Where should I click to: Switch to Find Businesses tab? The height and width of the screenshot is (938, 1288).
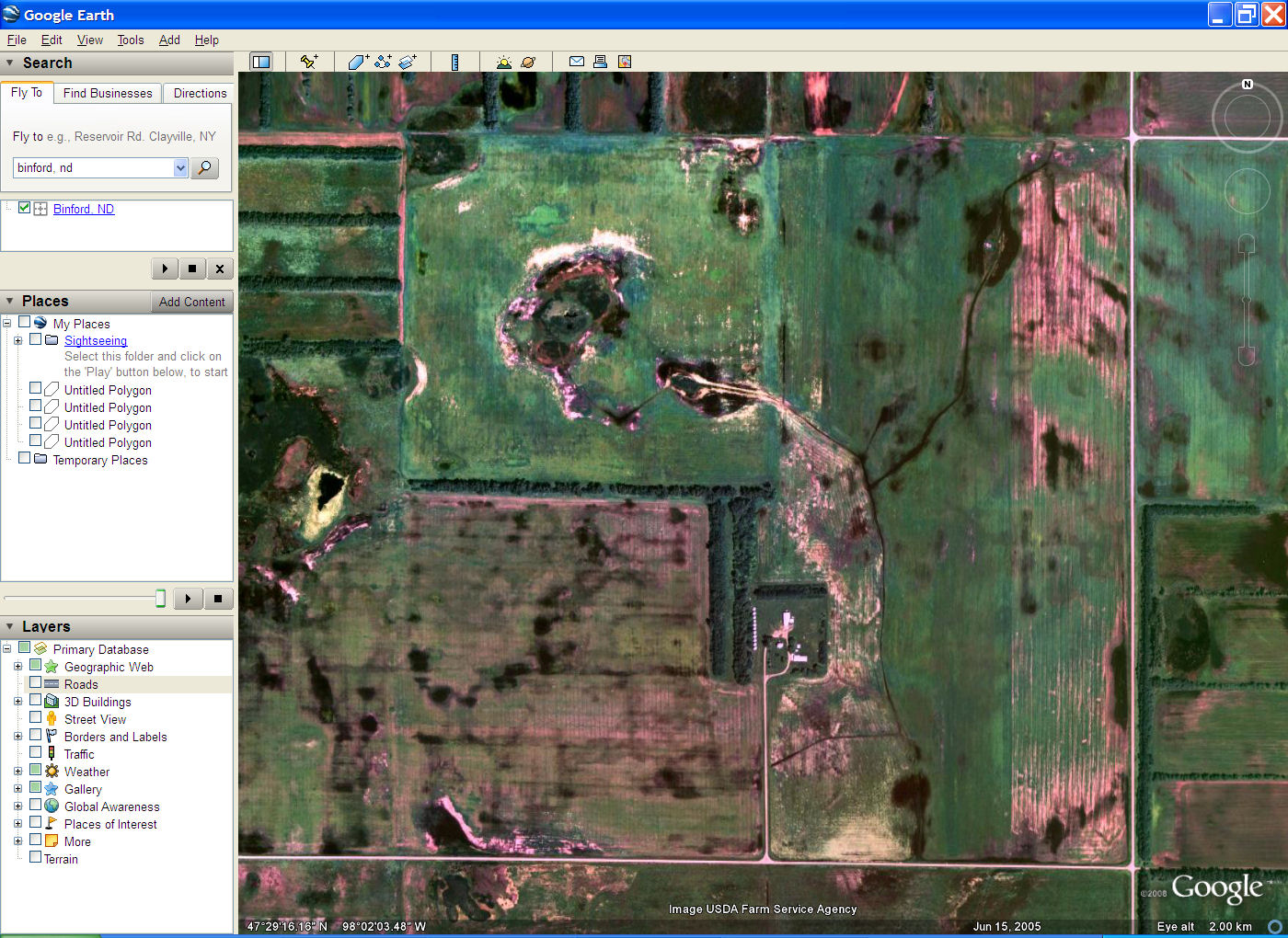pos(108,93)
